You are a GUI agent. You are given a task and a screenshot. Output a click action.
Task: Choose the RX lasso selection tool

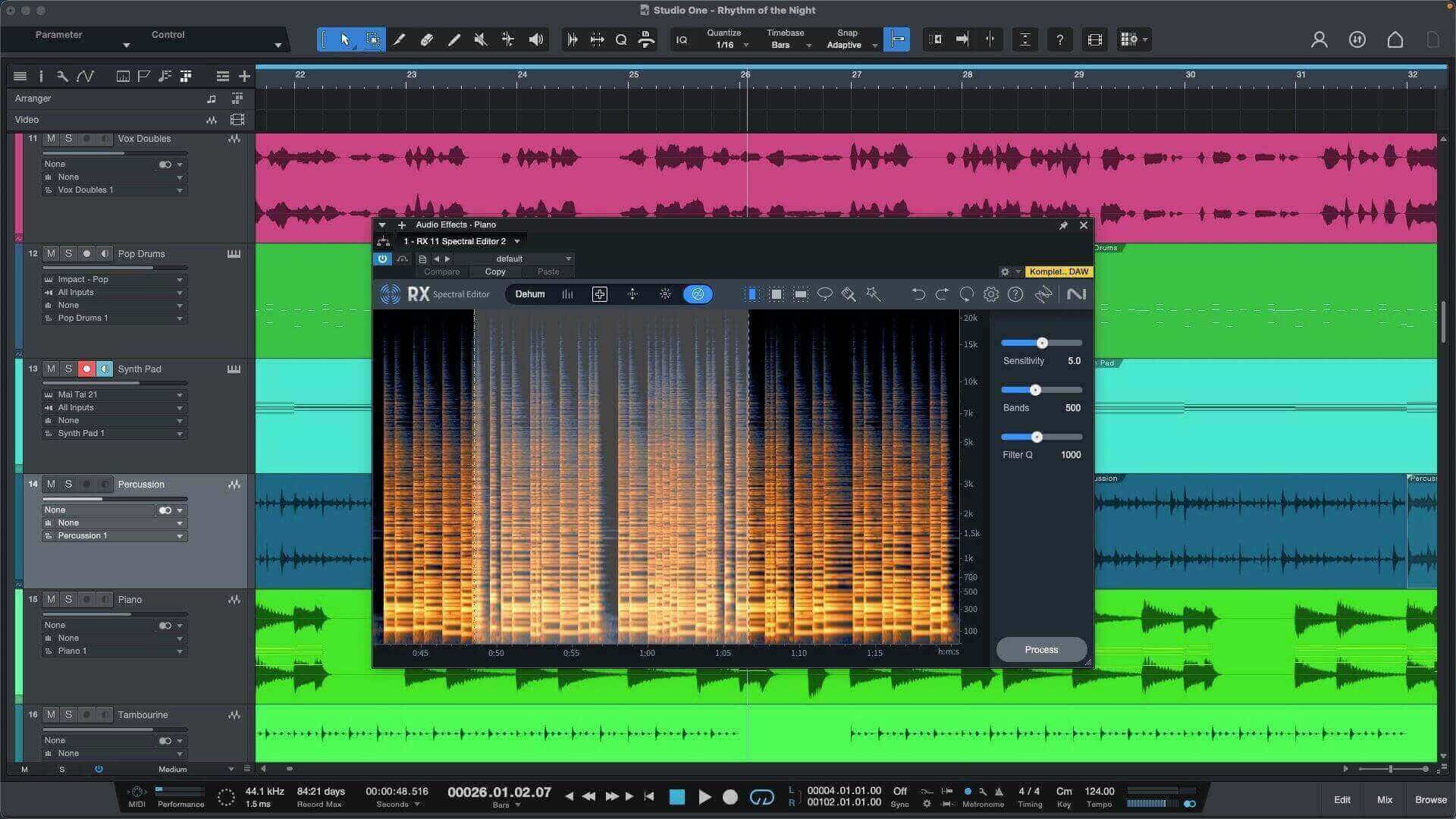(x=825, y=294)
